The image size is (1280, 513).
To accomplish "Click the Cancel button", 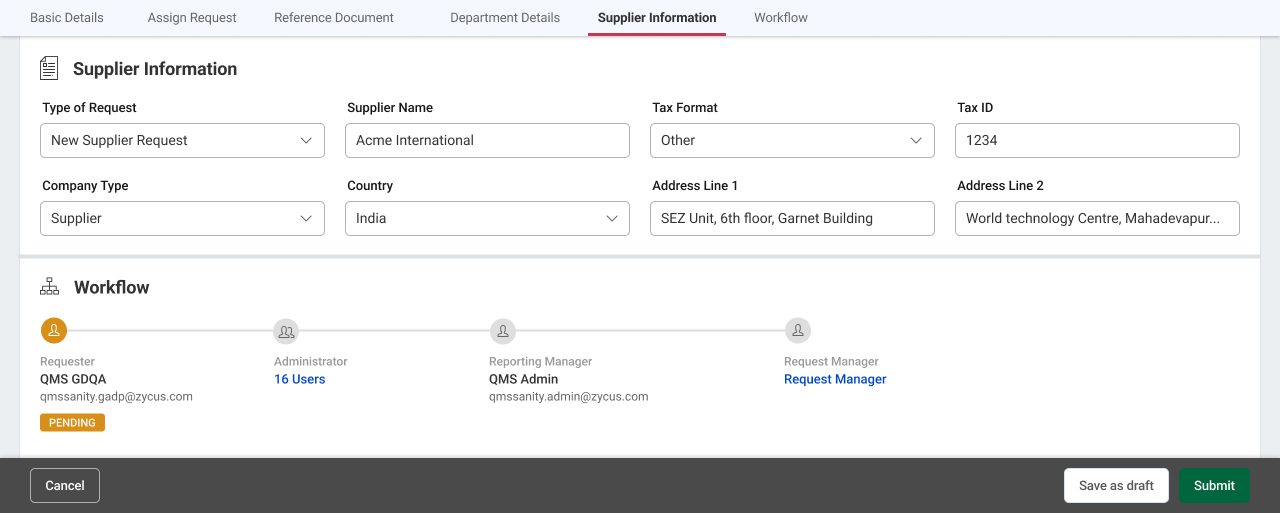I will (x=65, y=486).
